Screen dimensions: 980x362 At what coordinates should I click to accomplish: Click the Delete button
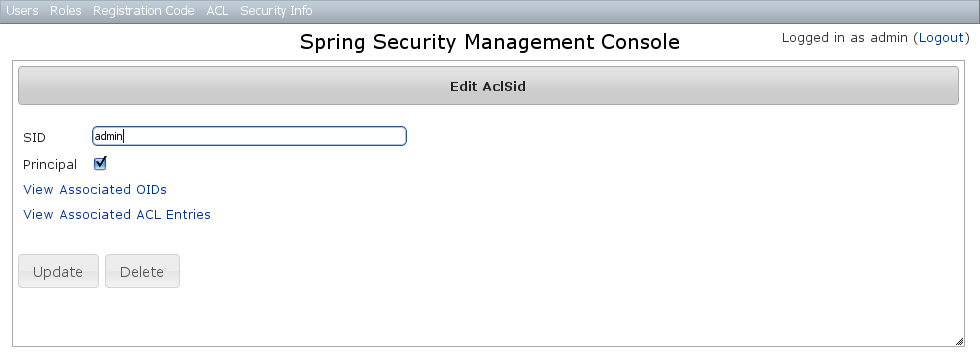(142, 271)
